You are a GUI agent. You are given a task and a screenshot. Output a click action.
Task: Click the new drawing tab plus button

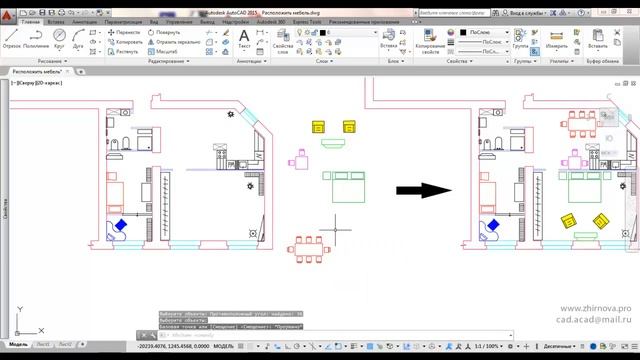coord(81,71)
